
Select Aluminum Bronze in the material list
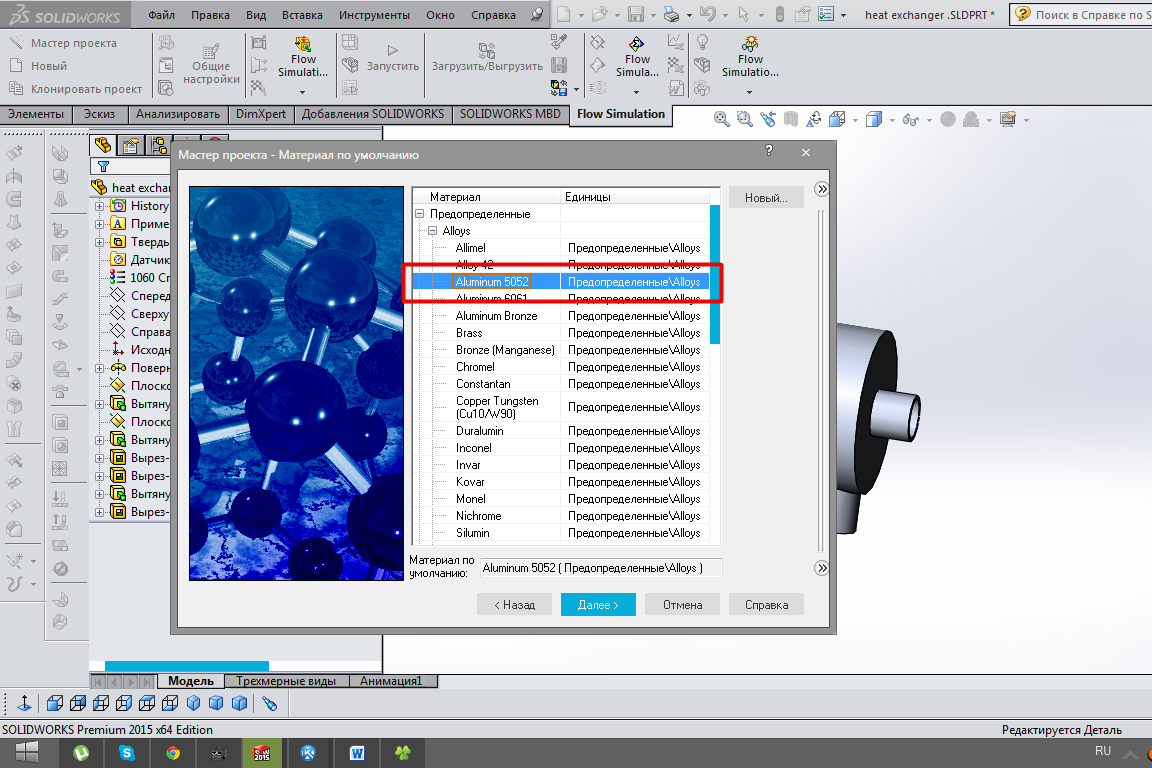(x=497, y=316)
